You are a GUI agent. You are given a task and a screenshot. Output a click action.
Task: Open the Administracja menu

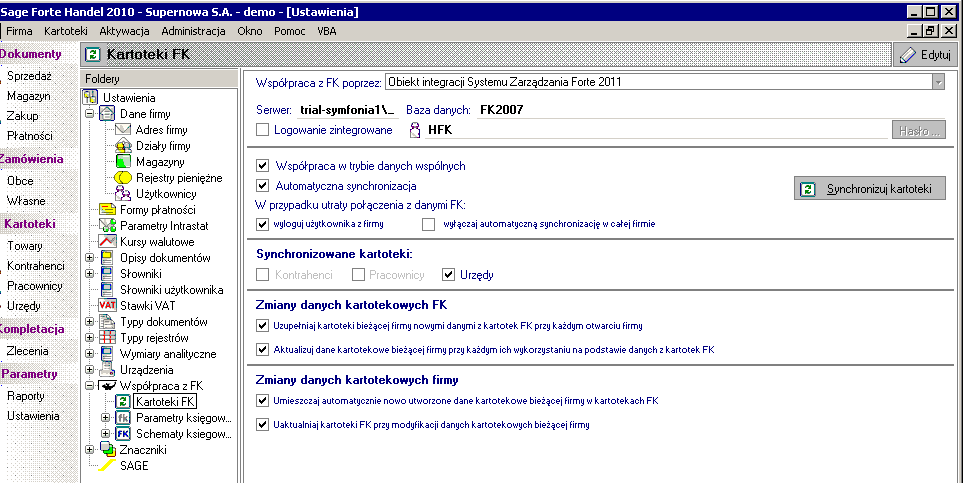(193, 31)
